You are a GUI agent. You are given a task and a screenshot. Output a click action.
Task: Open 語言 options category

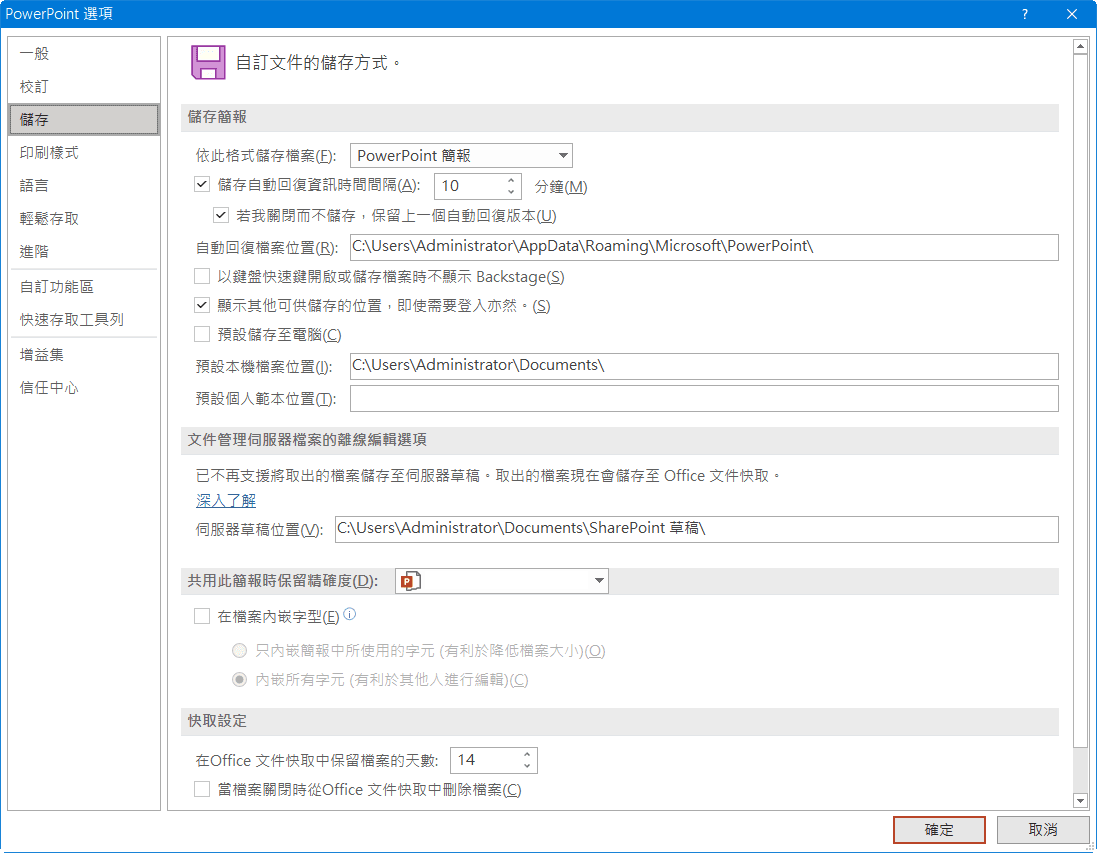pos(84,185)
